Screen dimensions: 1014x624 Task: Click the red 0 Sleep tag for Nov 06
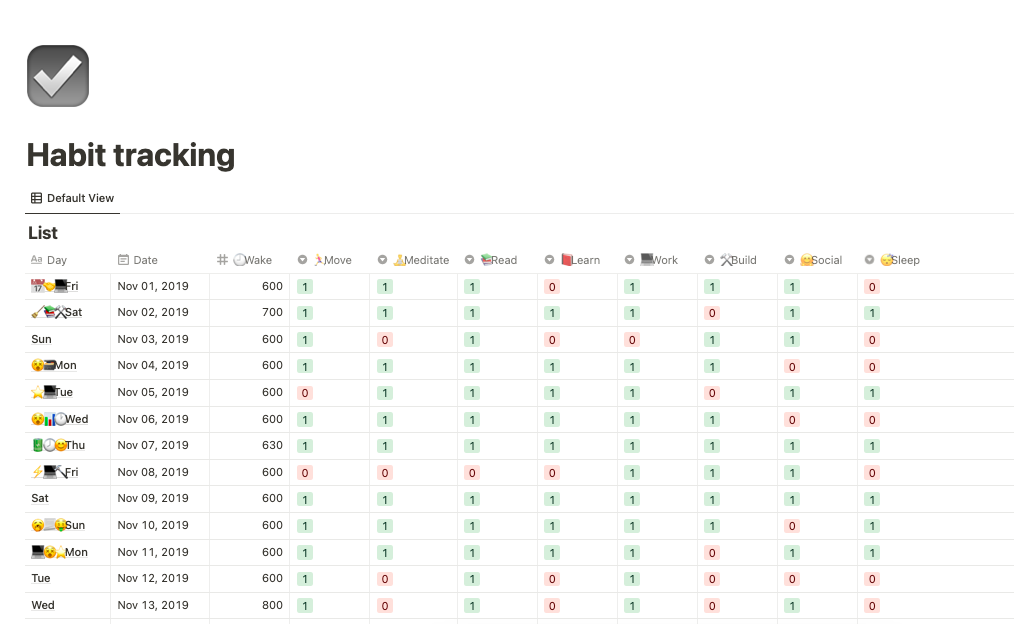tap(872, 420)
